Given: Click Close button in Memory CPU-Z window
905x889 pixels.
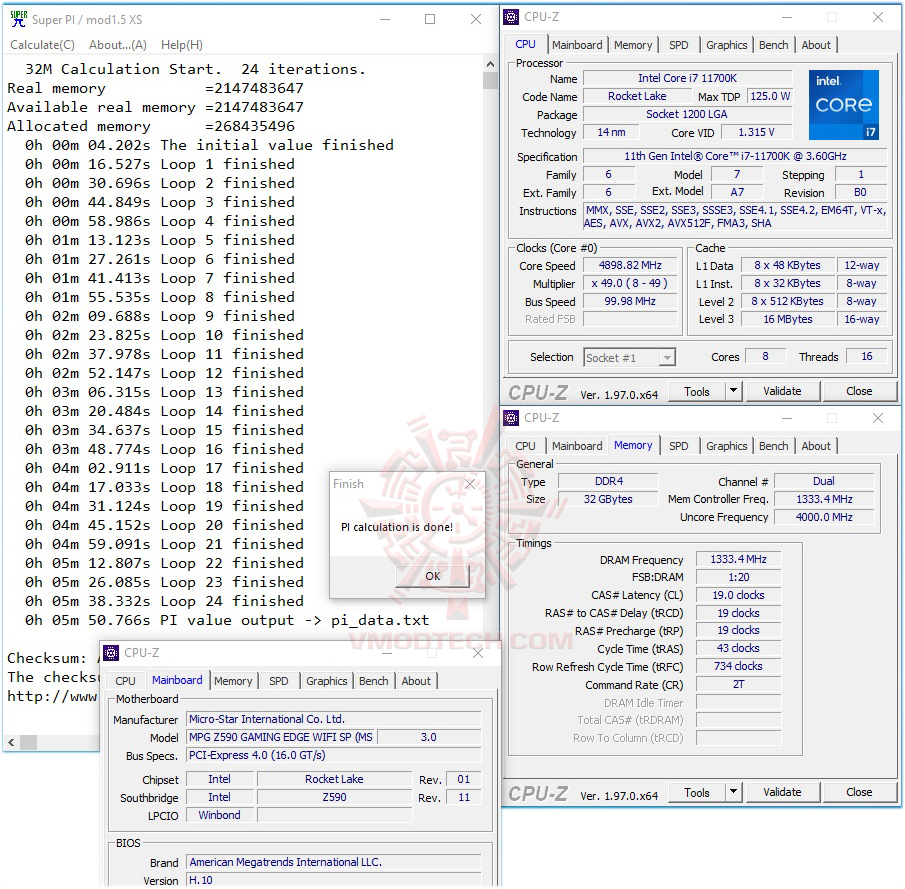Looking at the screenshot, I should point(859,793).
